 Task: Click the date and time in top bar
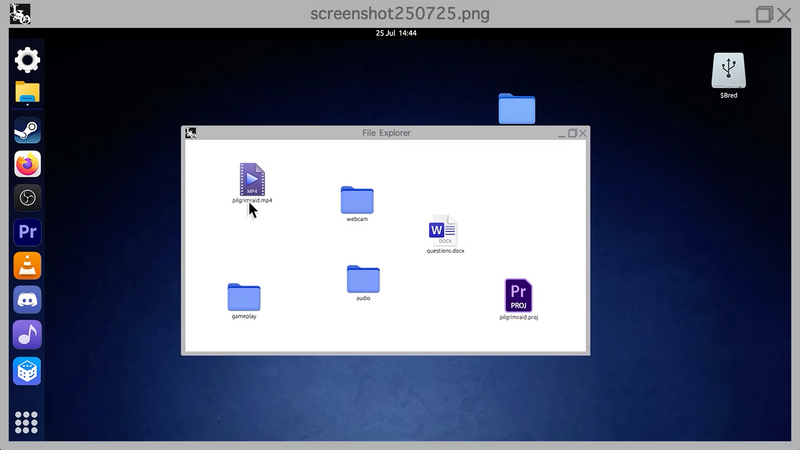(396, 33)
